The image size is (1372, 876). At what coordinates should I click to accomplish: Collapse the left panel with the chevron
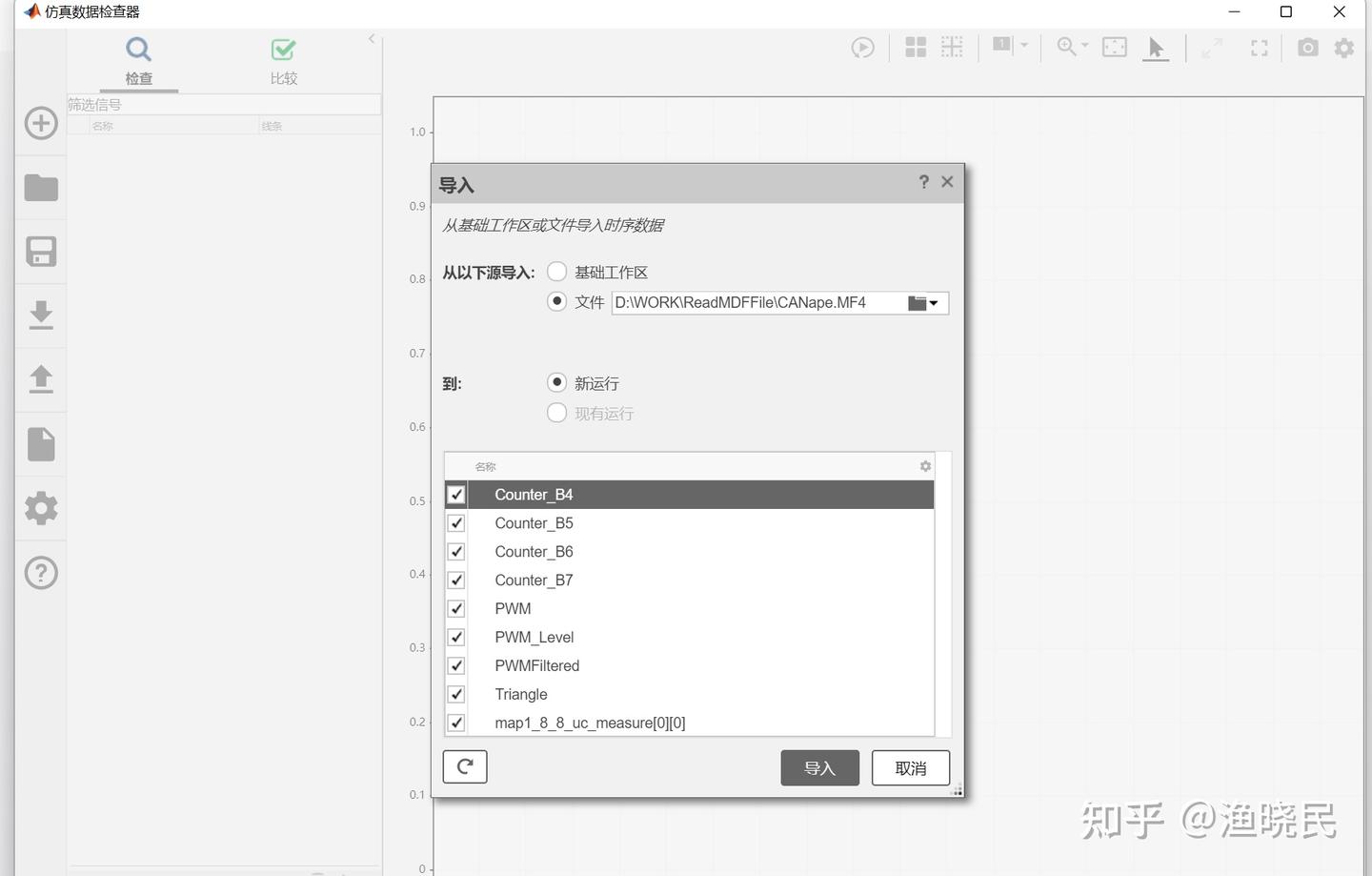[x=371, y=39]
